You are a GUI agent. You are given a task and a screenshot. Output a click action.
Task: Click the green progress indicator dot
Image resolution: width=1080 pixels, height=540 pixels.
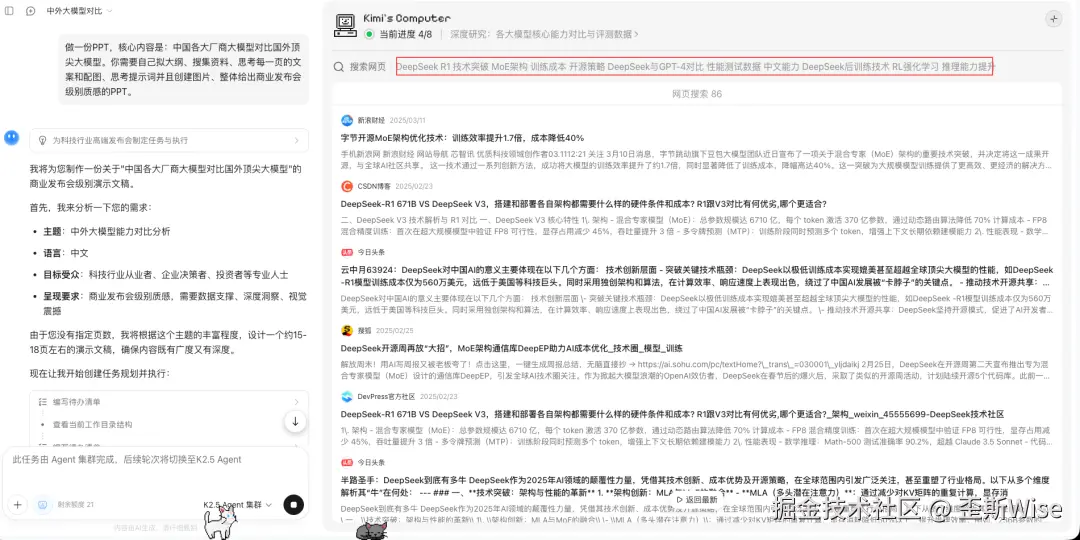[x=369, y=34]
